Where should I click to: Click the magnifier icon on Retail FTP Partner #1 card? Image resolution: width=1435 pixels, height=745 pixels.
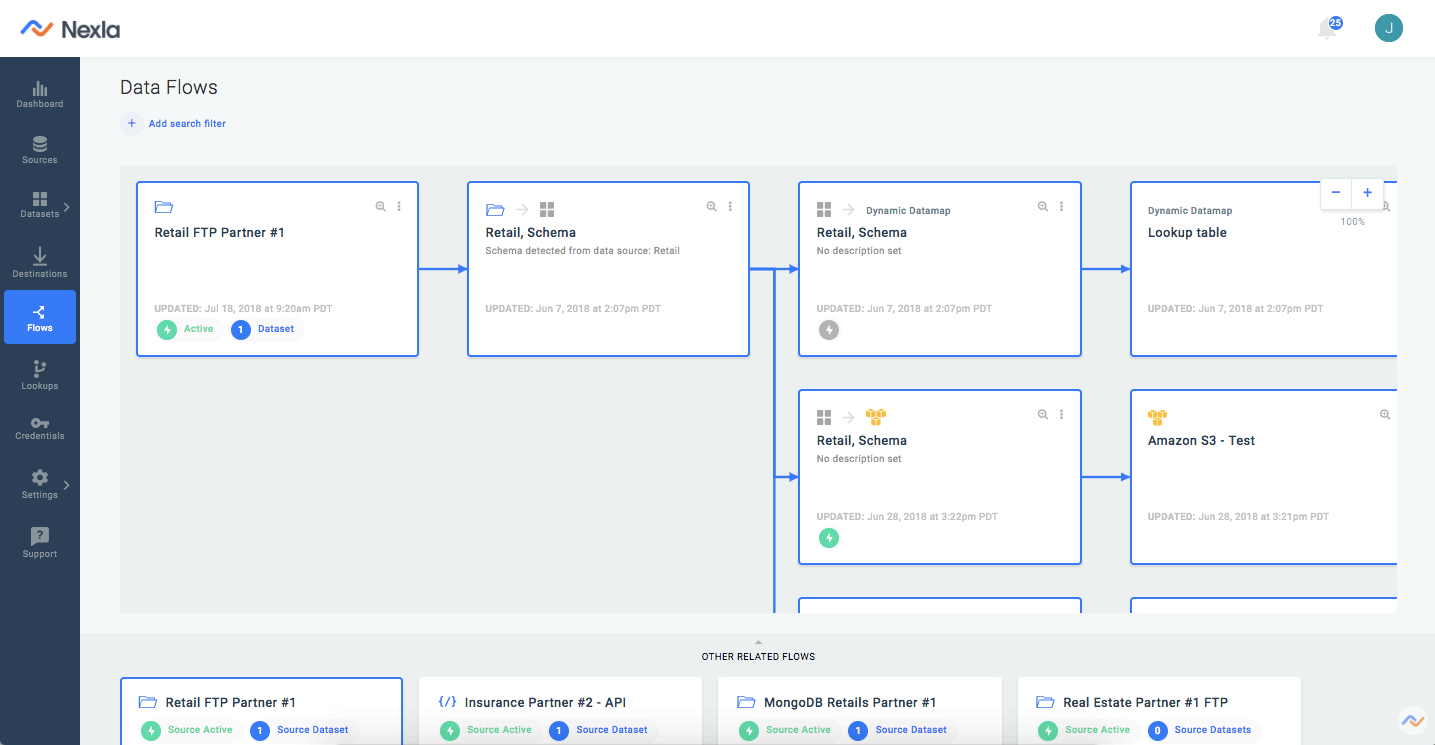[380, 206]
